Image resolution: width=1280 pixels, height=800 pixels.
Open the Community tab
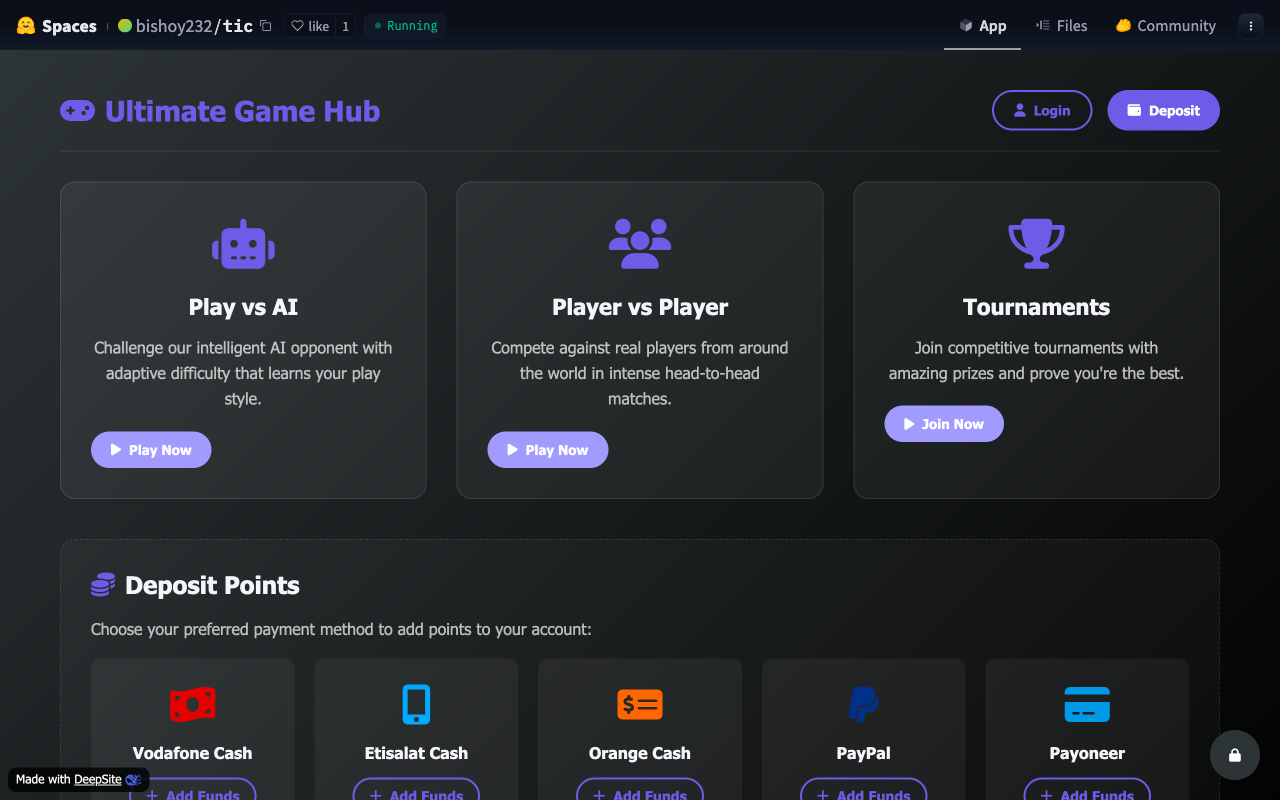[x=1165, y=26]
